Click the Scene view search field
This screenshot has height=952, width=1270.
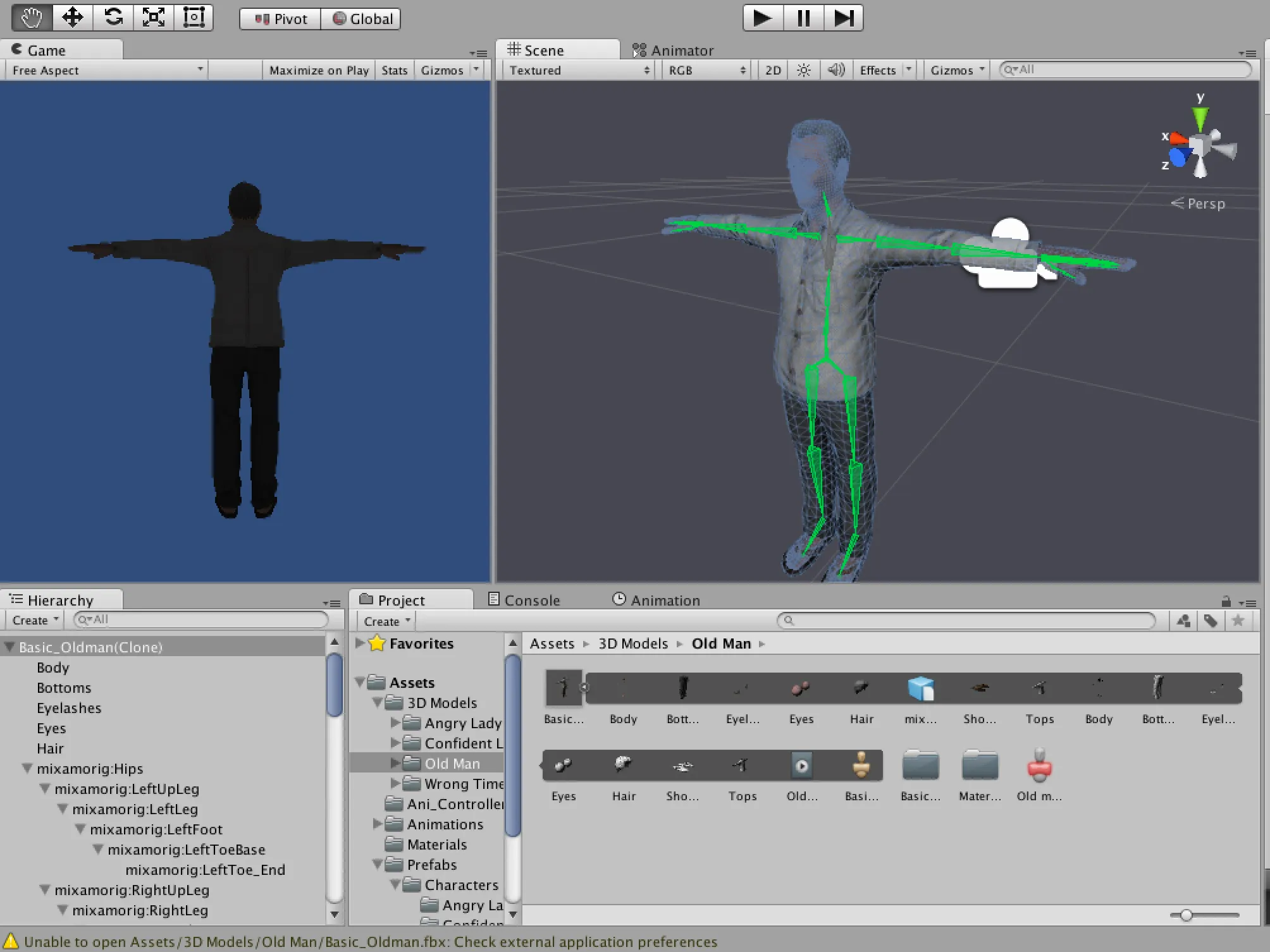(1126, 70)
